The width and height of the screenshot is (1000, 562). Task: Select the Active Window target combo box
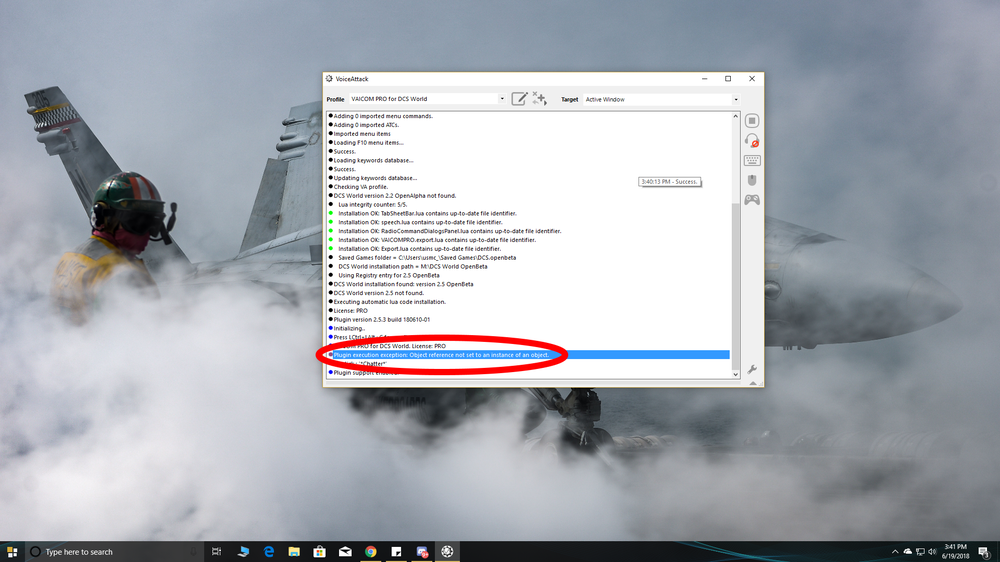(x=661, y=100)
